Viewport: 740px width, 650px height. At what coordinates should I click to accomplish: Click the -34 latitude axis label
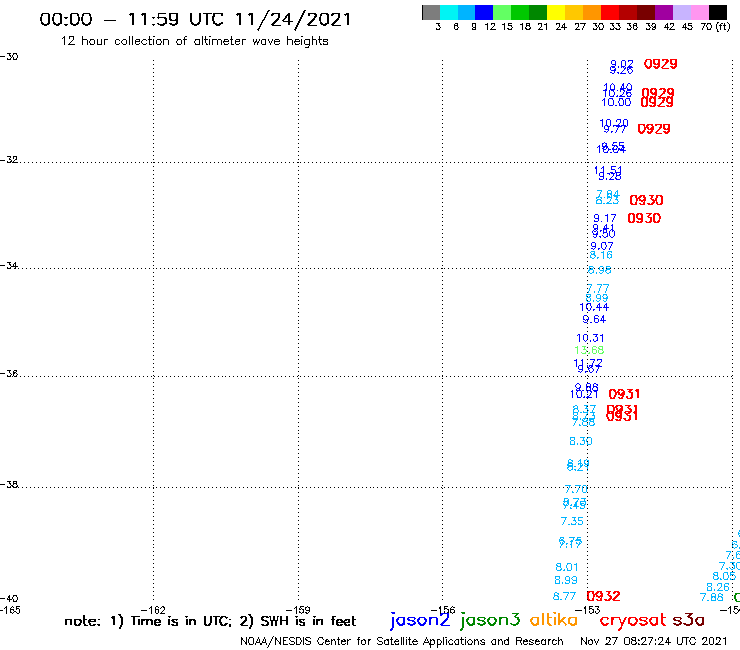click(9, 265)
